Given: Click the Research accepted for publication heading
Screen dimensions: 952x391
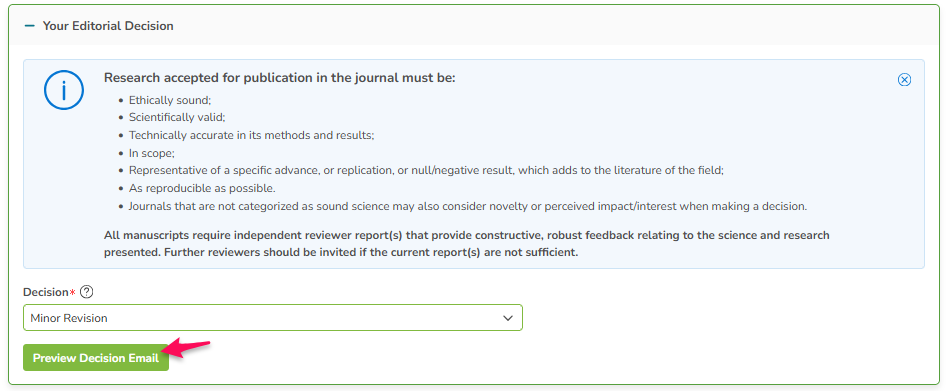Looking at the screenshot, I should point(280,78).
